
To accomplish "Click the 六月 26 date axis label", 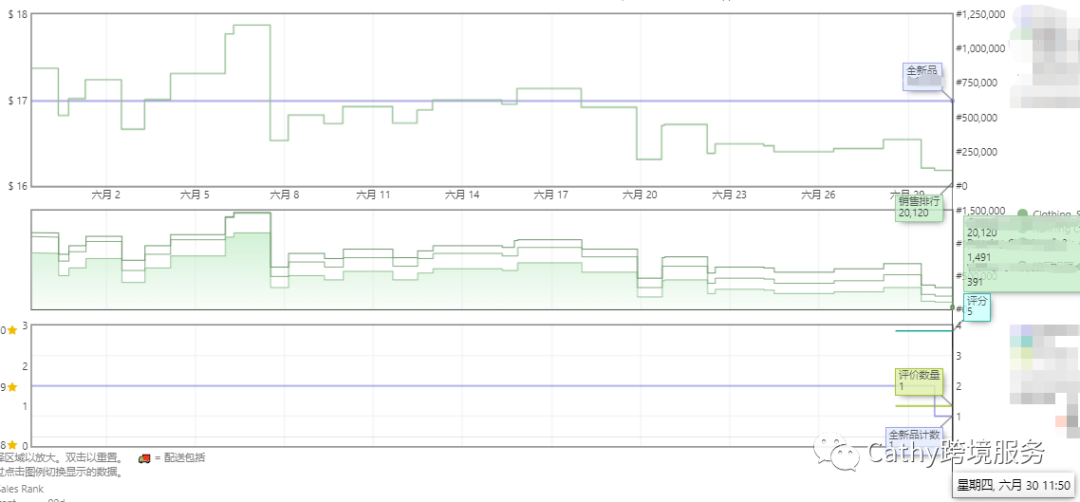I will tap(818, 196).
